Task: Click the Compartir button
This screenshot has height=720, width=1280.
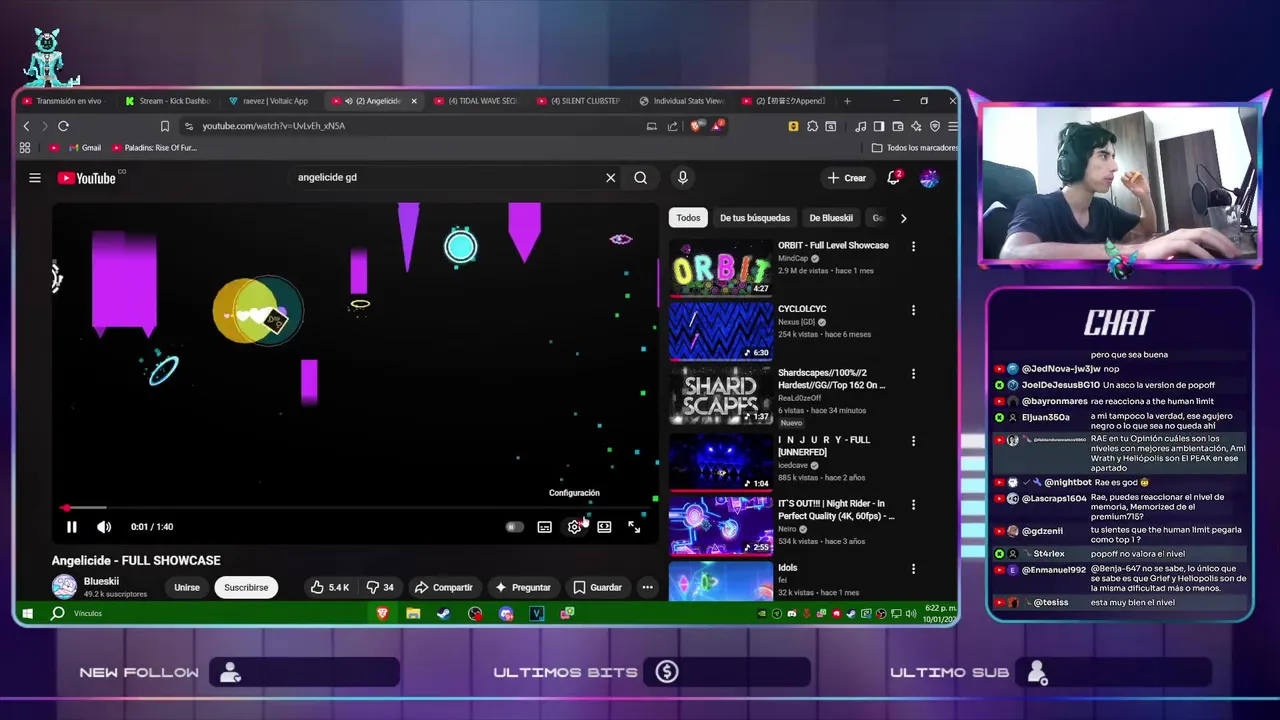Action: tap(444, 588)
